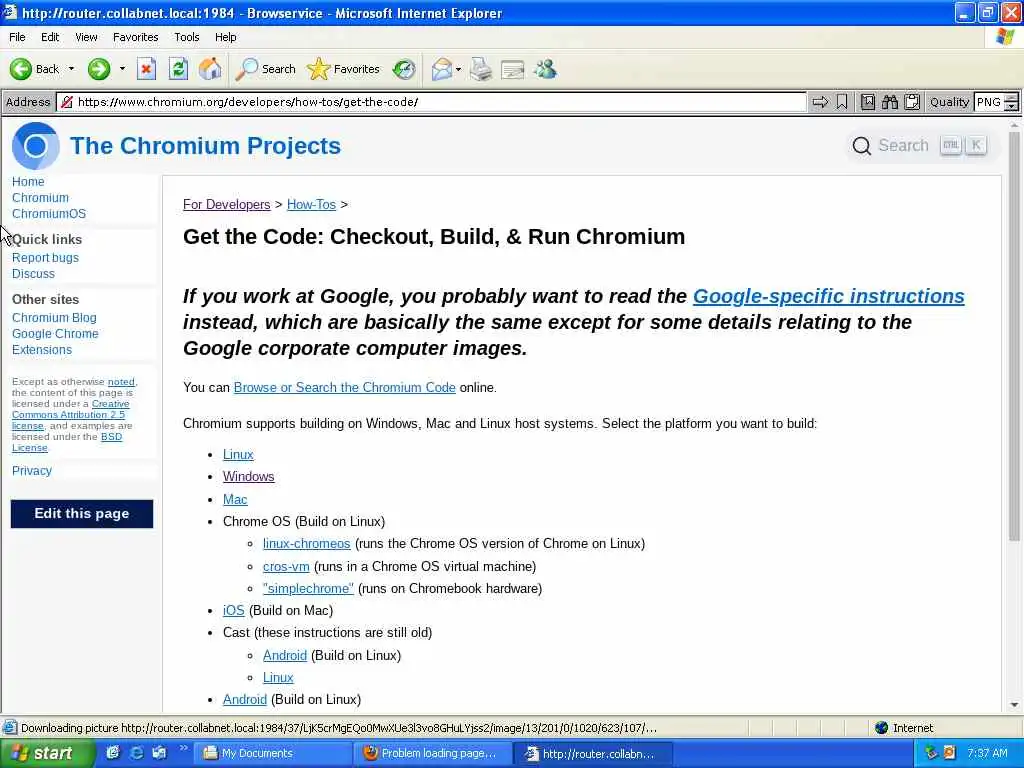The image size is (1024, 768).
Task: Click the Internet zone status indicator
Action: (x=904, y=728)
